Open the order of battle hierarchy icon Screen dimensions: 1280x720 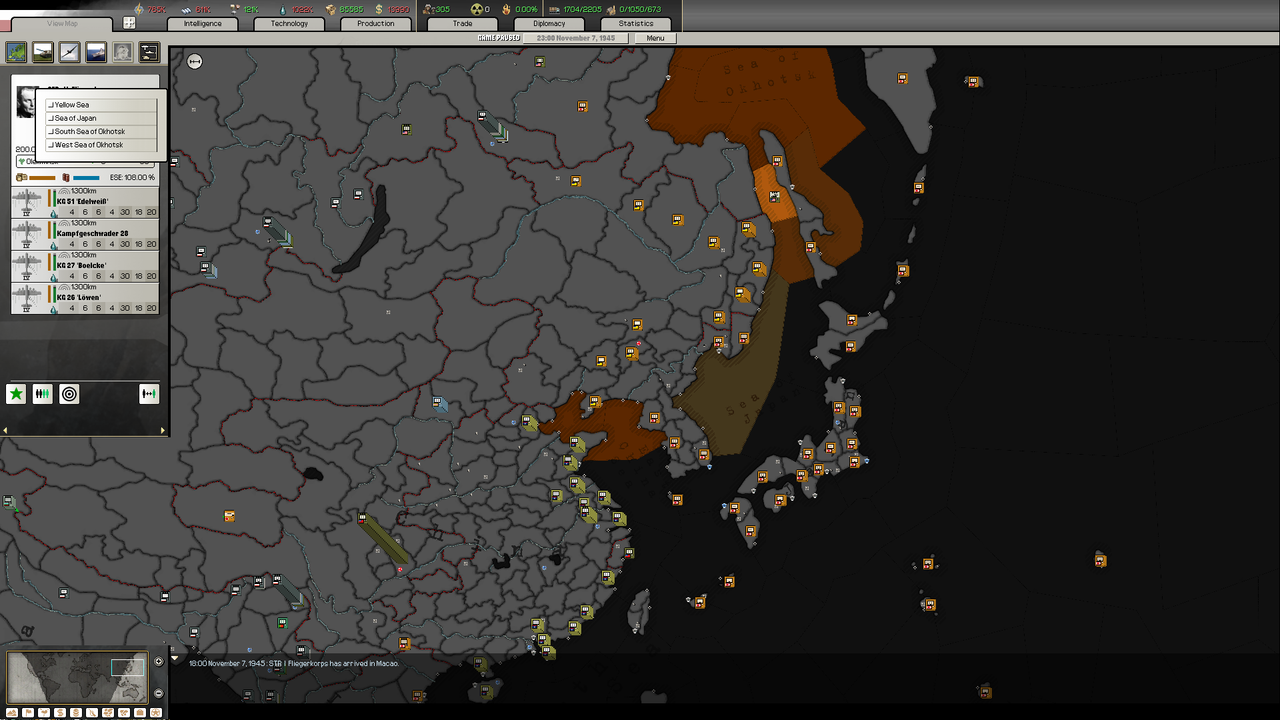[149, 52]
